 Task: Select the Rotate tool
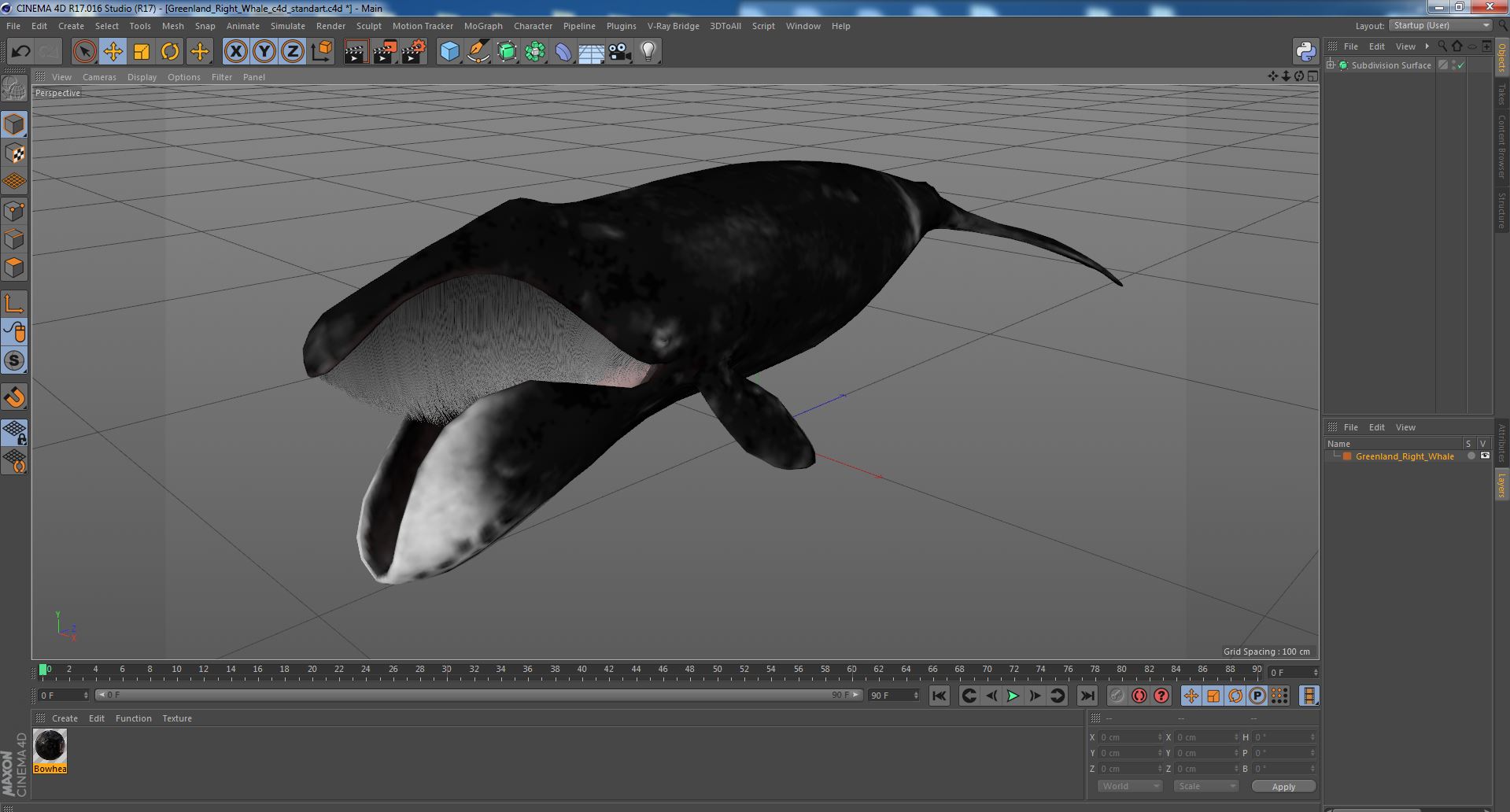[x=170, y=52]
